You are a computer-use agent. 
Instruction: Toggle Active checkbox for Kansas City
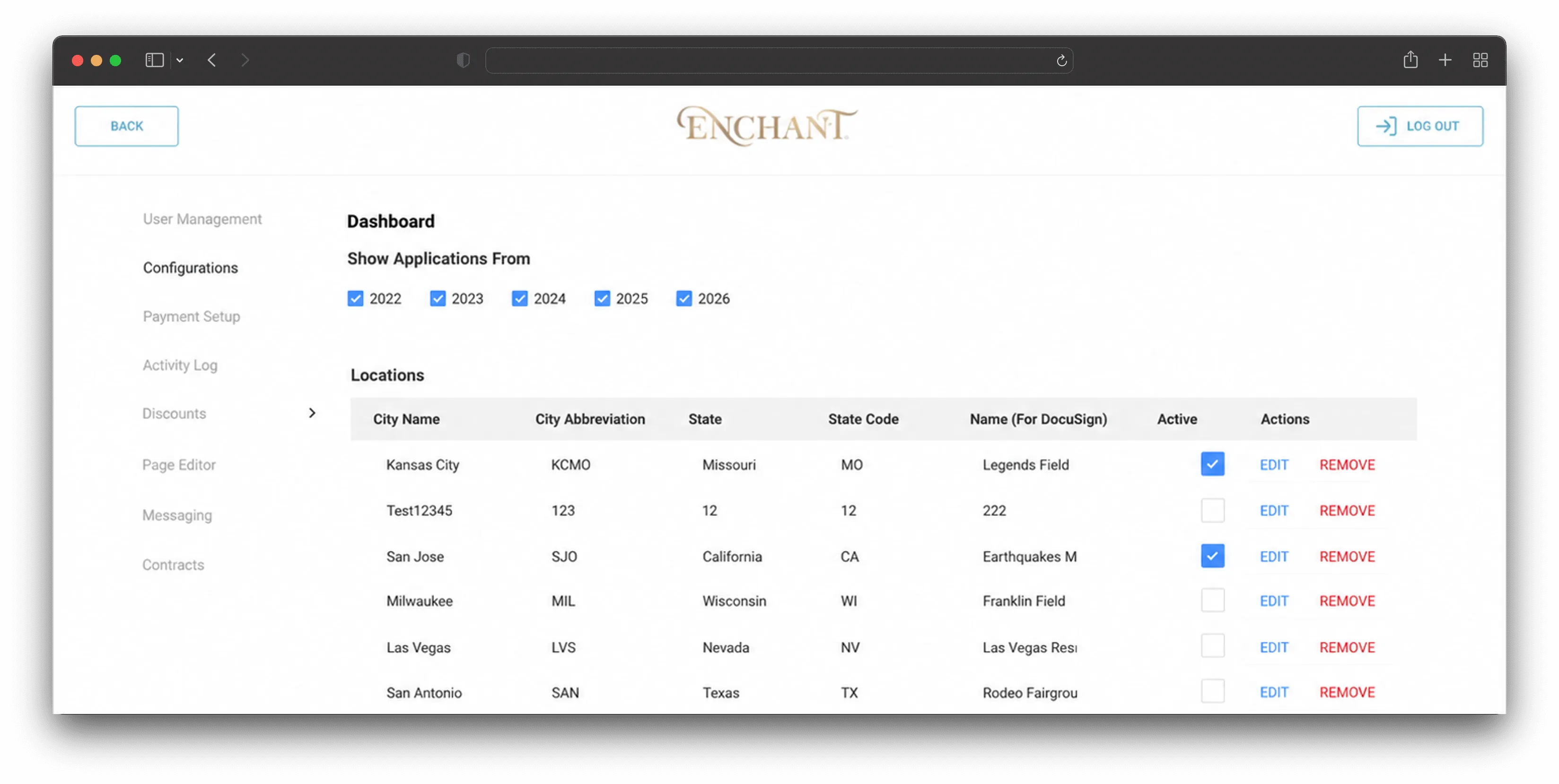tap(1212, 464)
